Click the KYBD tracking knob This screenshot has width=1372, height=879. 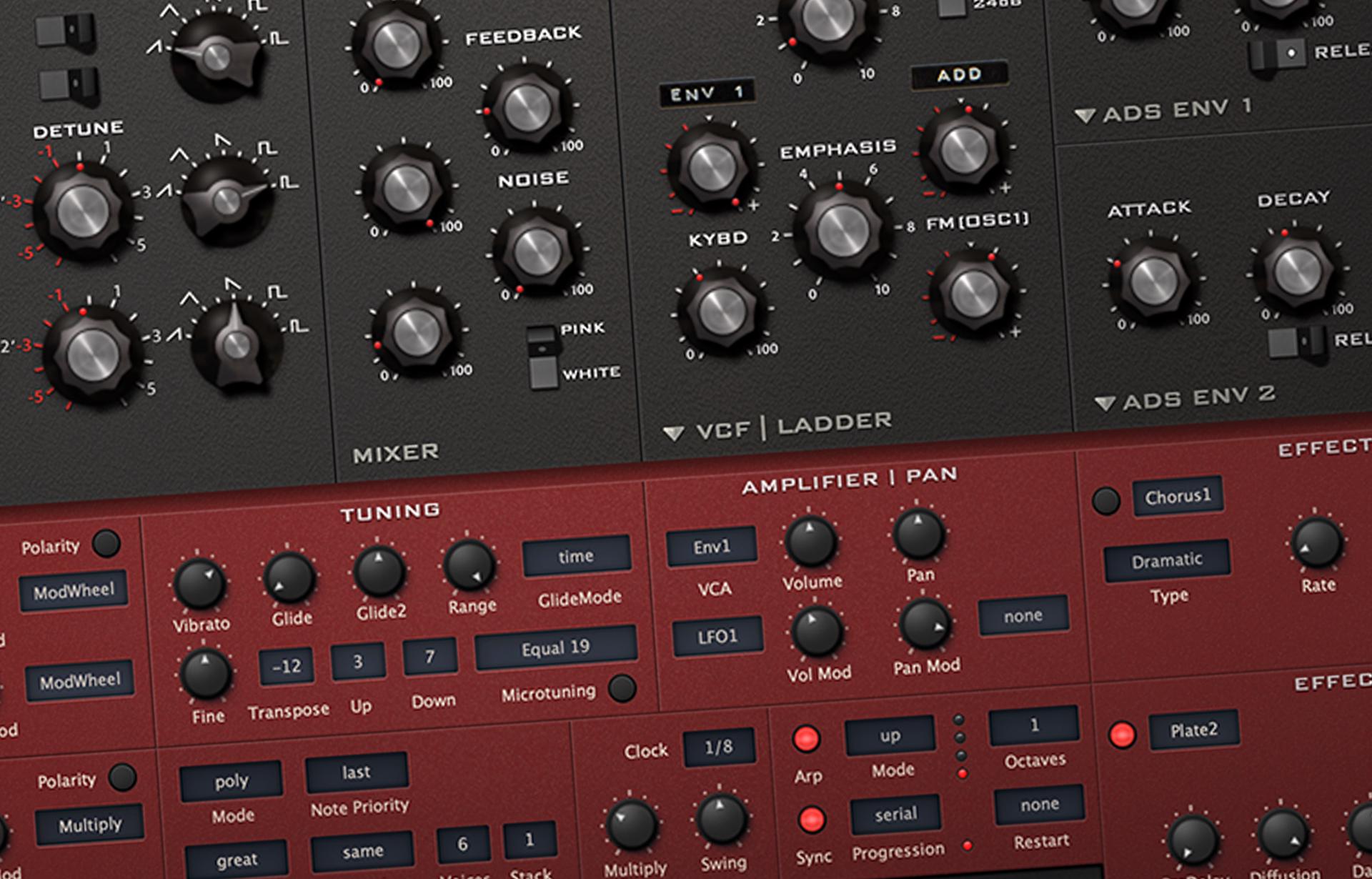click(722, 311)
